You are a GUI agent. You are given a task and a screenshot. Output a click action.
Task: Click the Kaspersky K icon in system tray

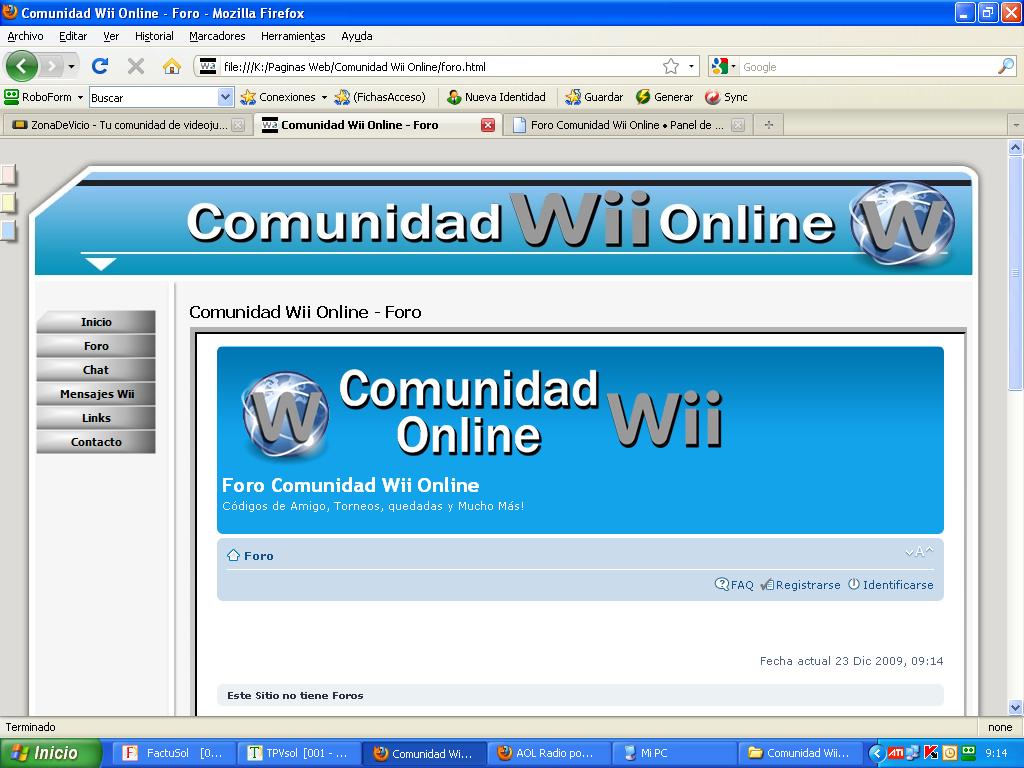click(931, 753)
